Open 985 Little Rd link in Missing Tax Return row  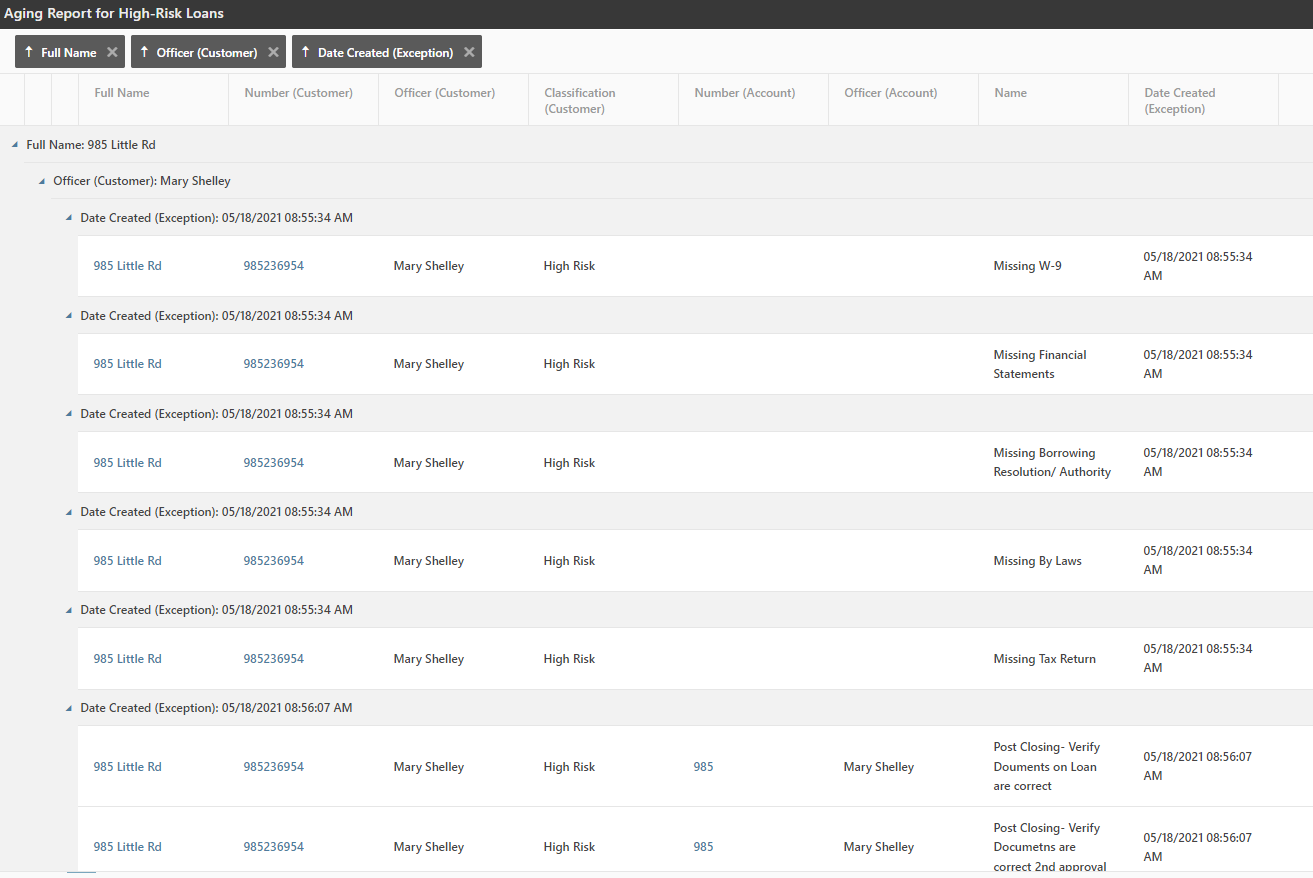tap(127, 659)
